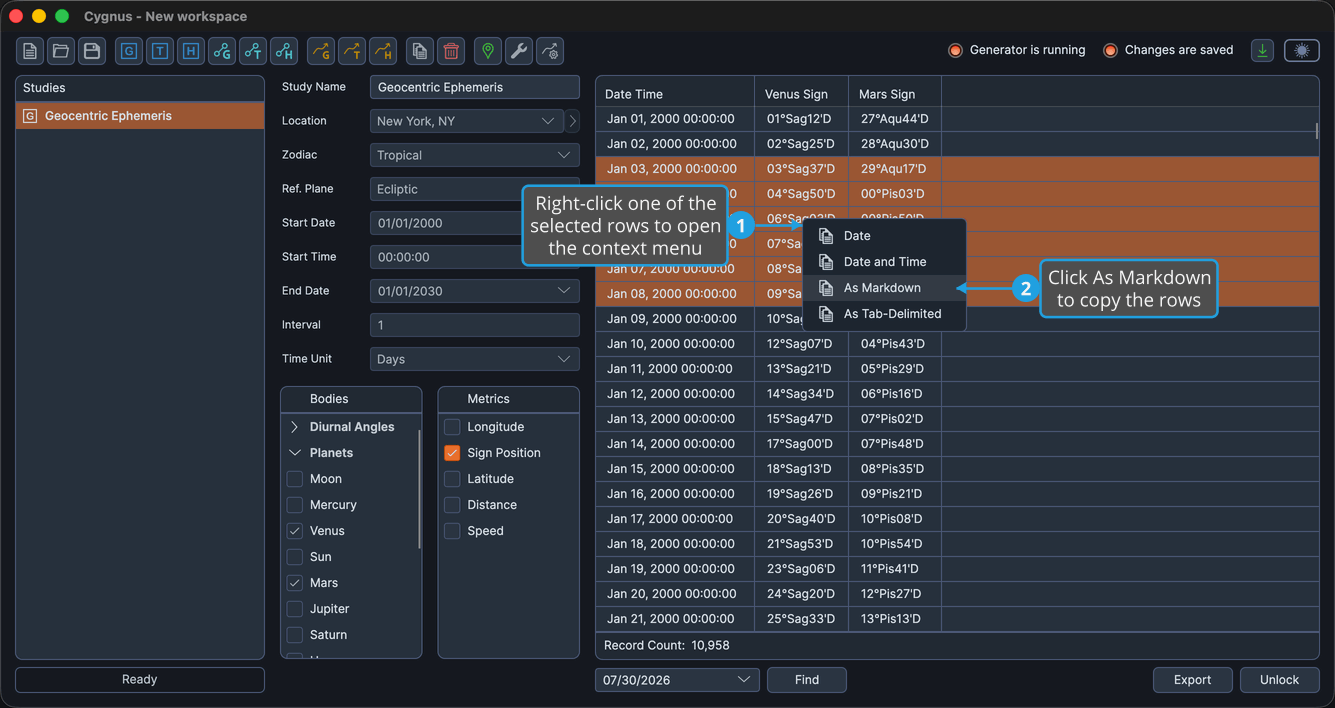This screenshot has width=1335, height=708.
Task: Open the chart settings gear icon
Action: click(550, 51)
